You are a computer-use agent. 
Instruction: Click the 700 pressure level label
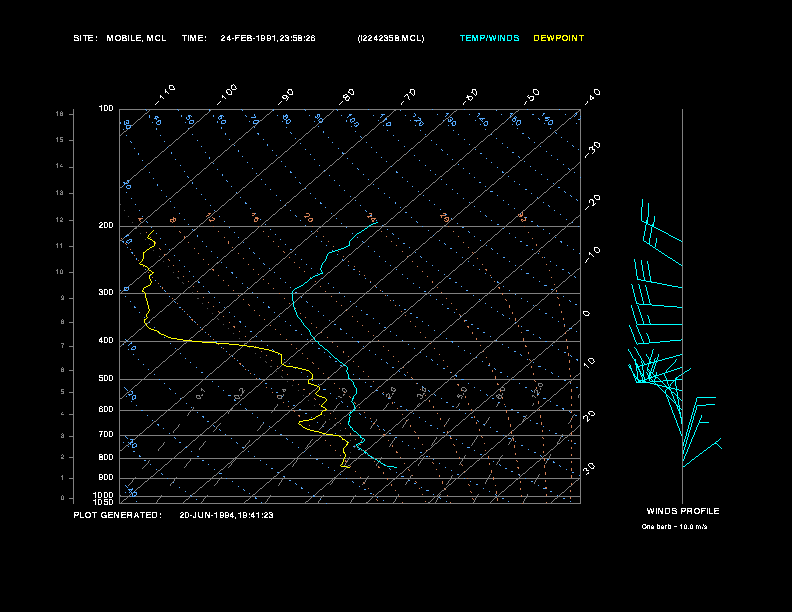106,434
